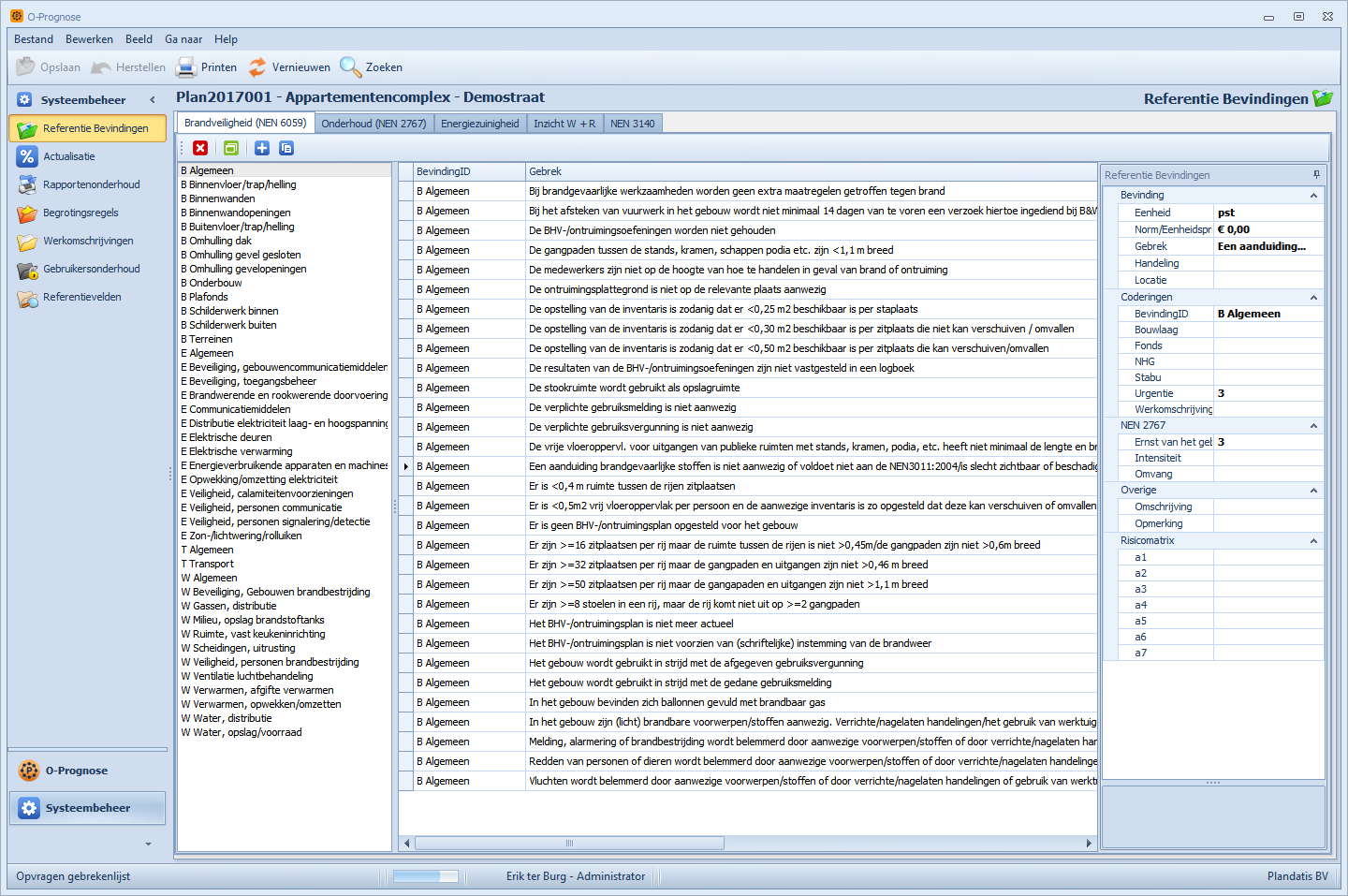Open the Rapportenonderhoud section link
The width and height of the screenshot is (1348, 896).
92,184
